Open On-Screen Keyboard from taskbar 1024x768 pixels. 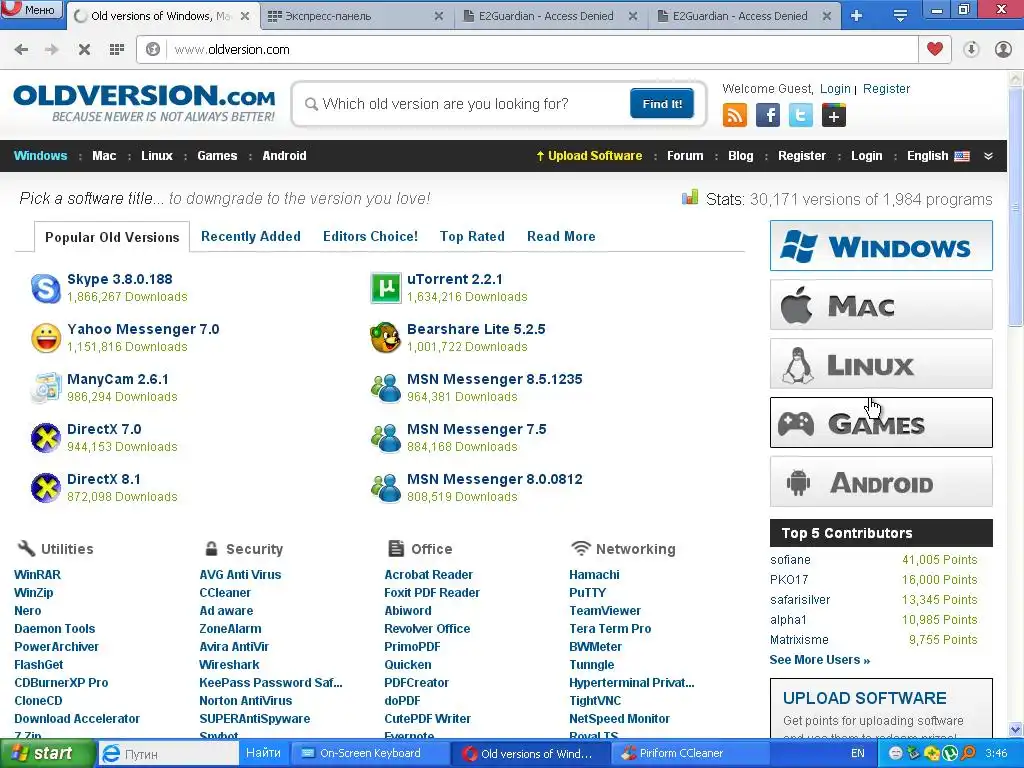[370, 754]
